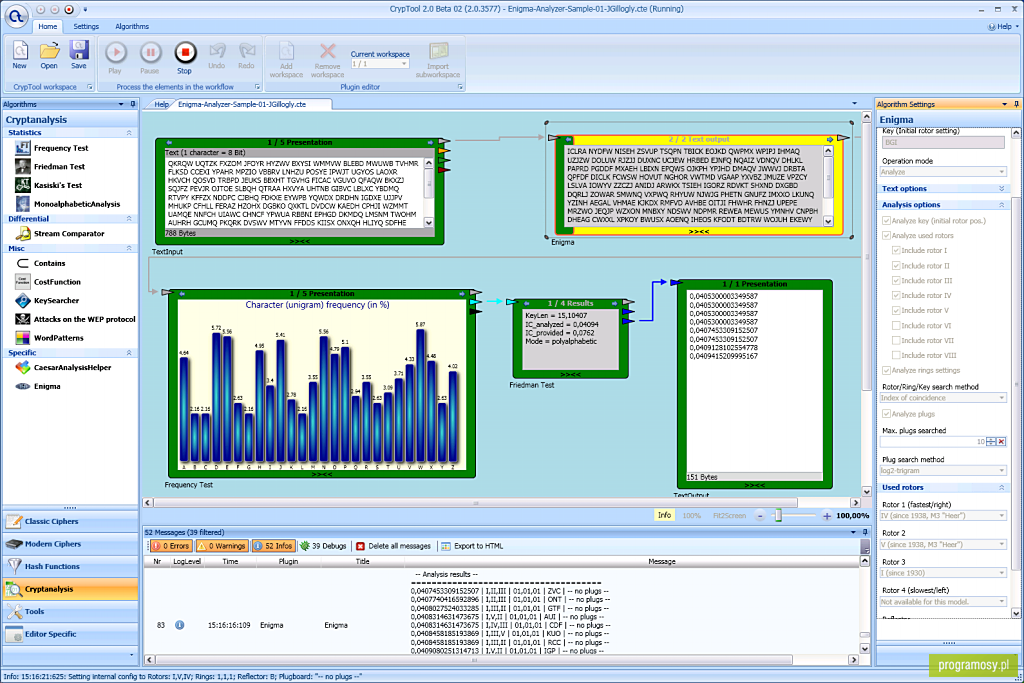Click the zoom in plus button
The image size is (1024, 683).
tap(827, 516)
